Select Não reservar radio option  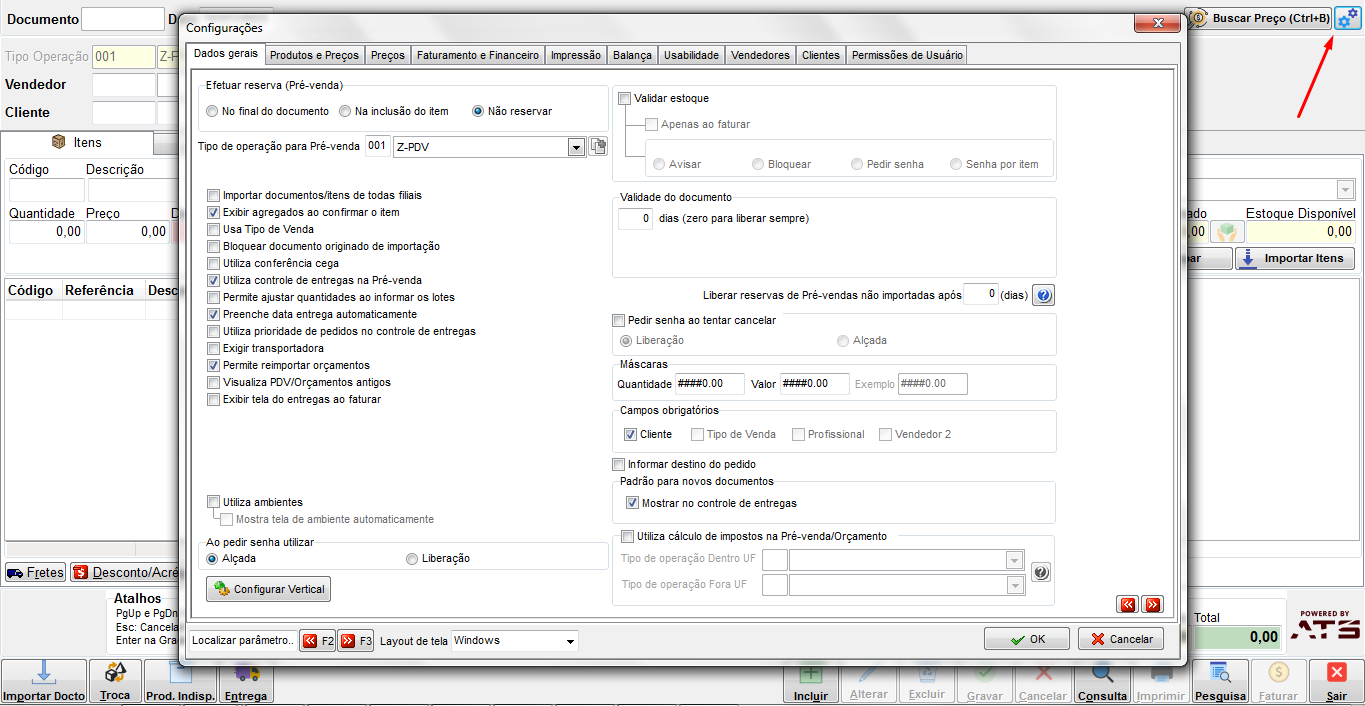click(x=478, y=111)
